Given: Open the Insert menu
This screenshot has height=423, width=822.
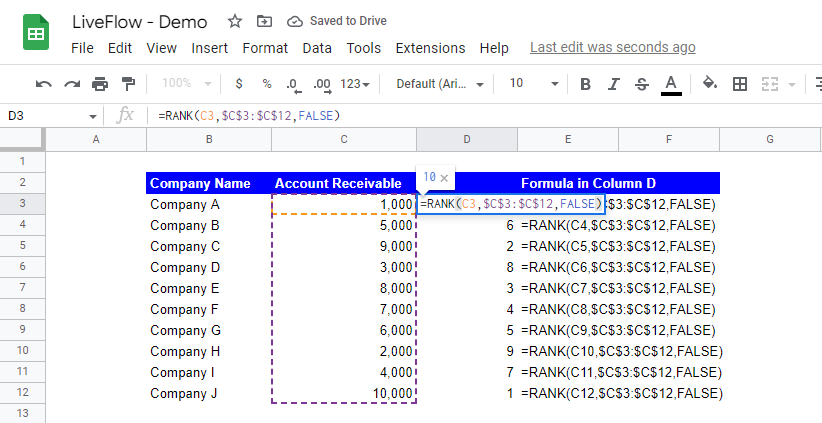Looking at the screenshot, I should point(210,48).
